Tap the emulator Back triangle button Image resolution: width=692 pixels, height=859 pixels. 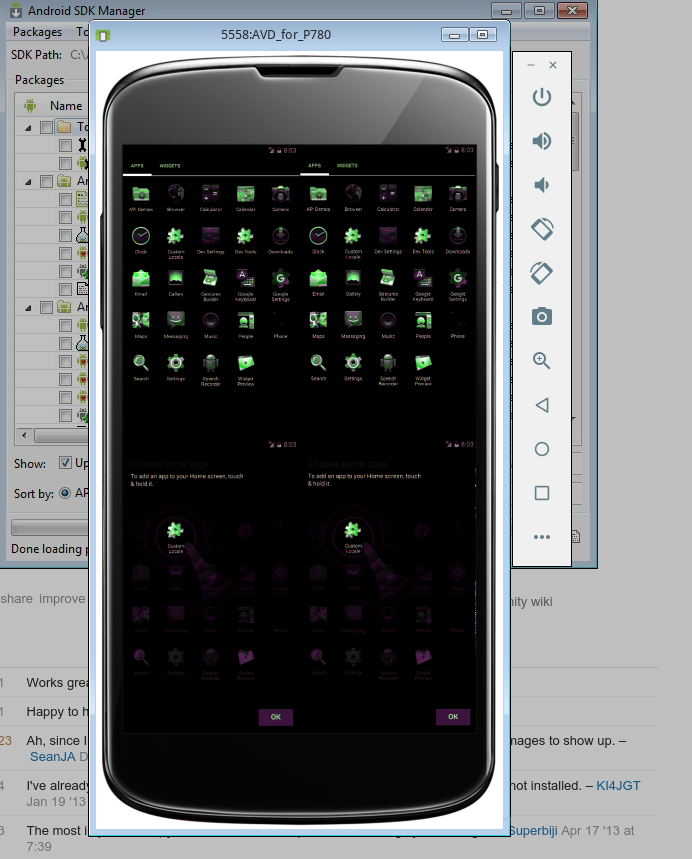pos(542,405)
